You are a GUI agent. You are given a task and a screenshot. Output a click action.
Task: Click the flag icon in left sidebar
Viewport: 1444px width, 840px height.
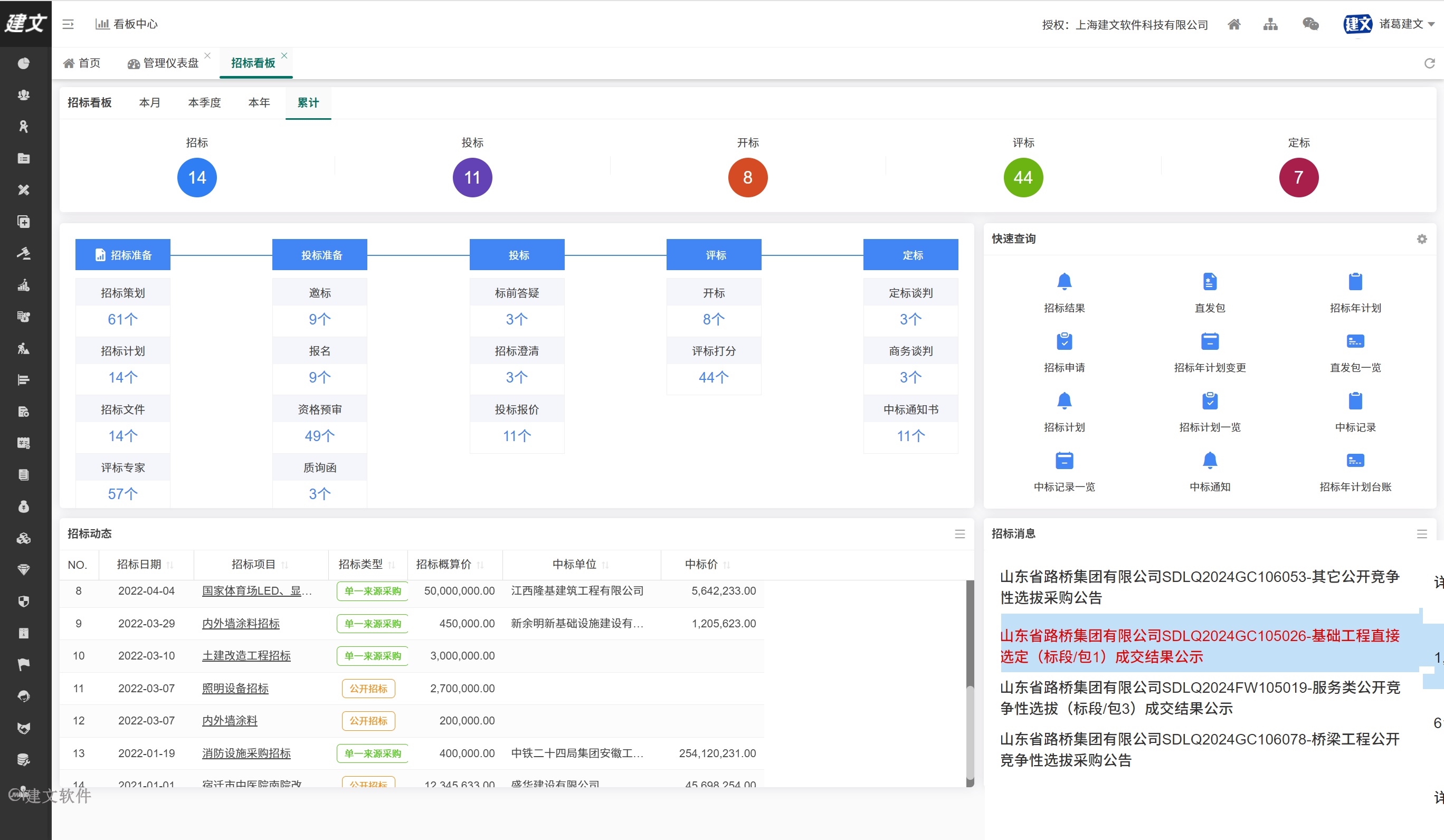(x=24, y=664)
